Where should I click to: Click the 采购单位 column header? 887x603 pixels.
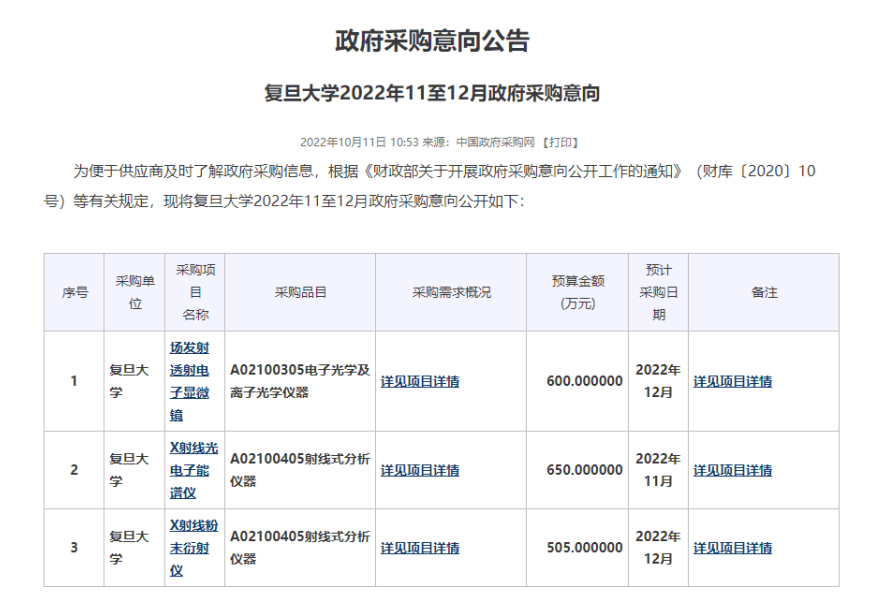click(135, 292)
